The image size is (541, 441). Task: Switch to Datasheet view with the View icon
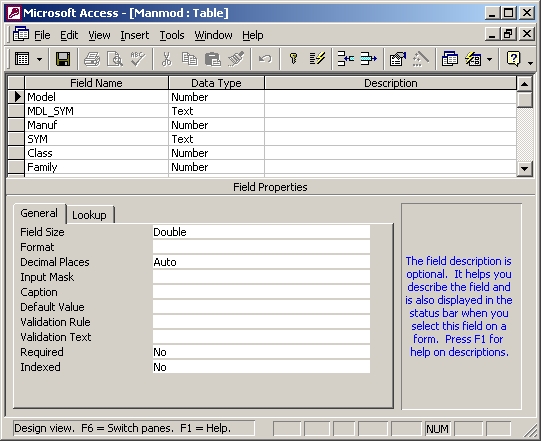tap(22, 59)
